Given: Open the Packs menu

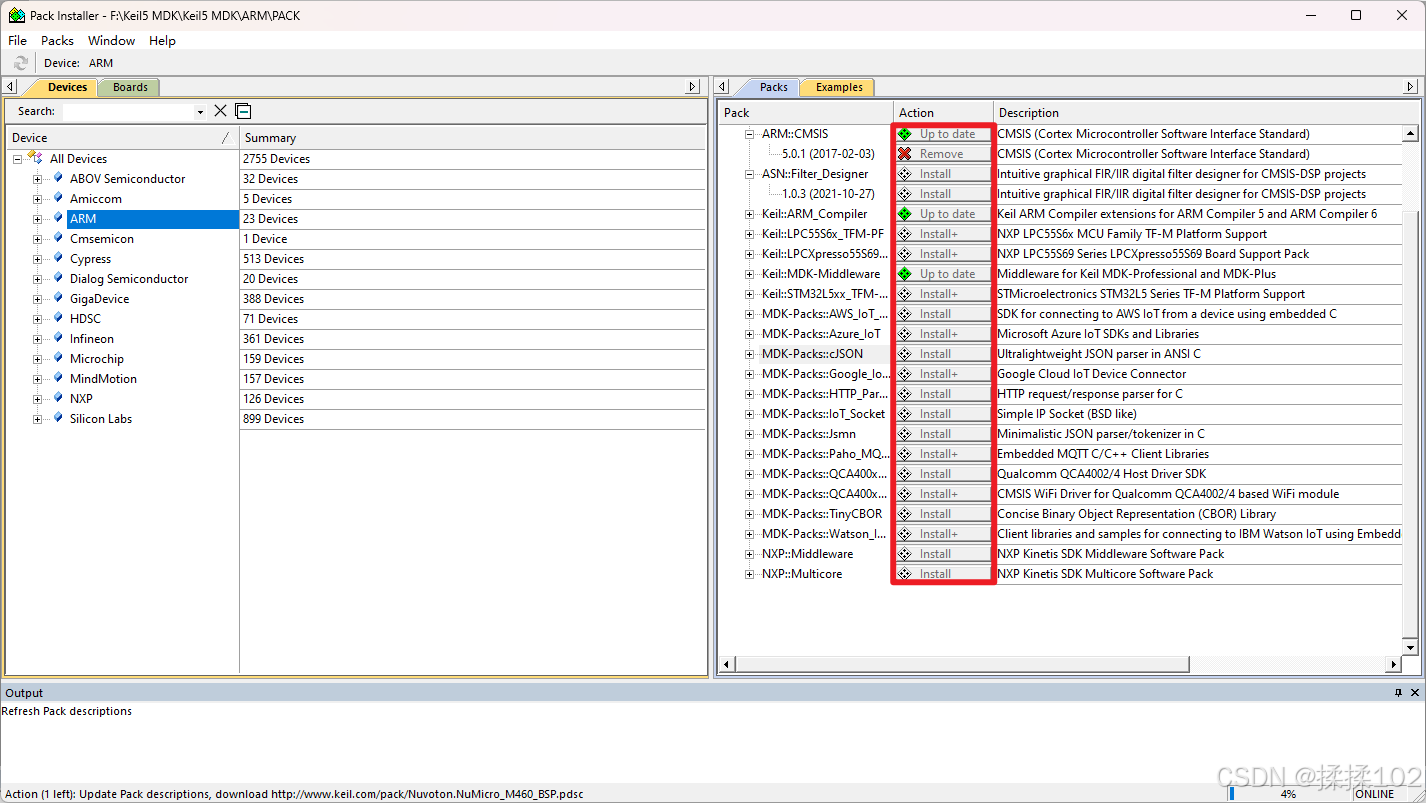Looking at the screenshot, I should tap(57, 41).
